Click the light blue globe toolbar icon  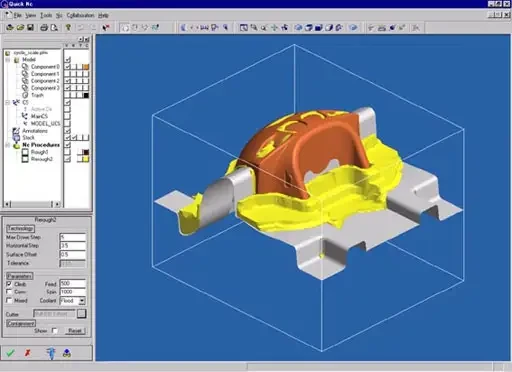[x=353, y=28]
